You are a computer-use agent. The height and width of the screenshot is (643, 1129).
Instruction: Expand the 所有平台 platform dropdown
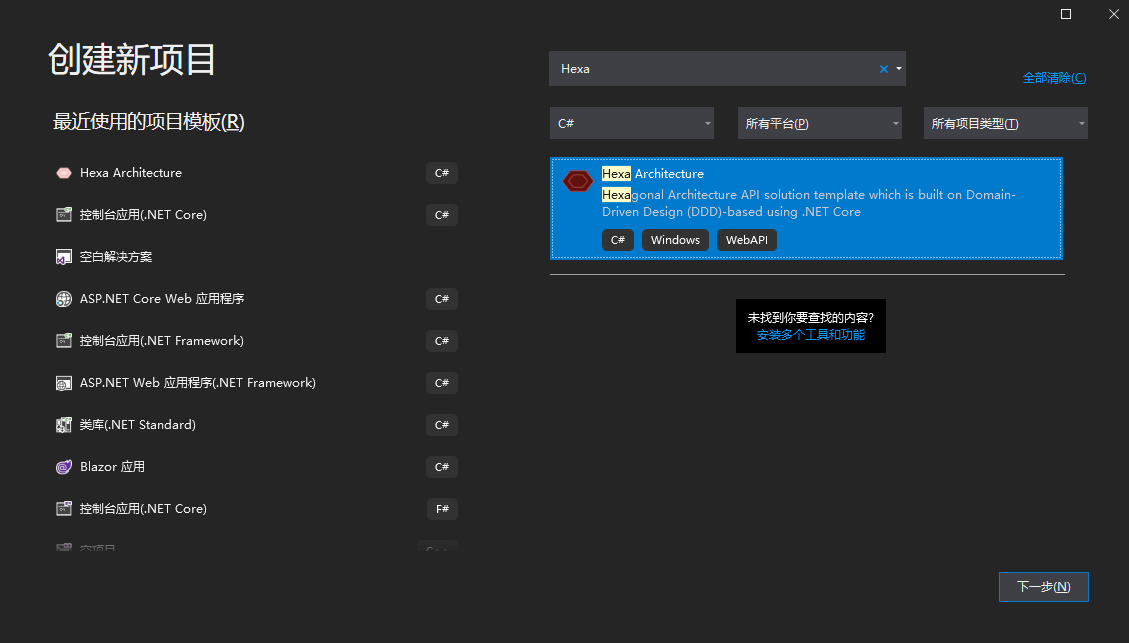pos(820,123)
